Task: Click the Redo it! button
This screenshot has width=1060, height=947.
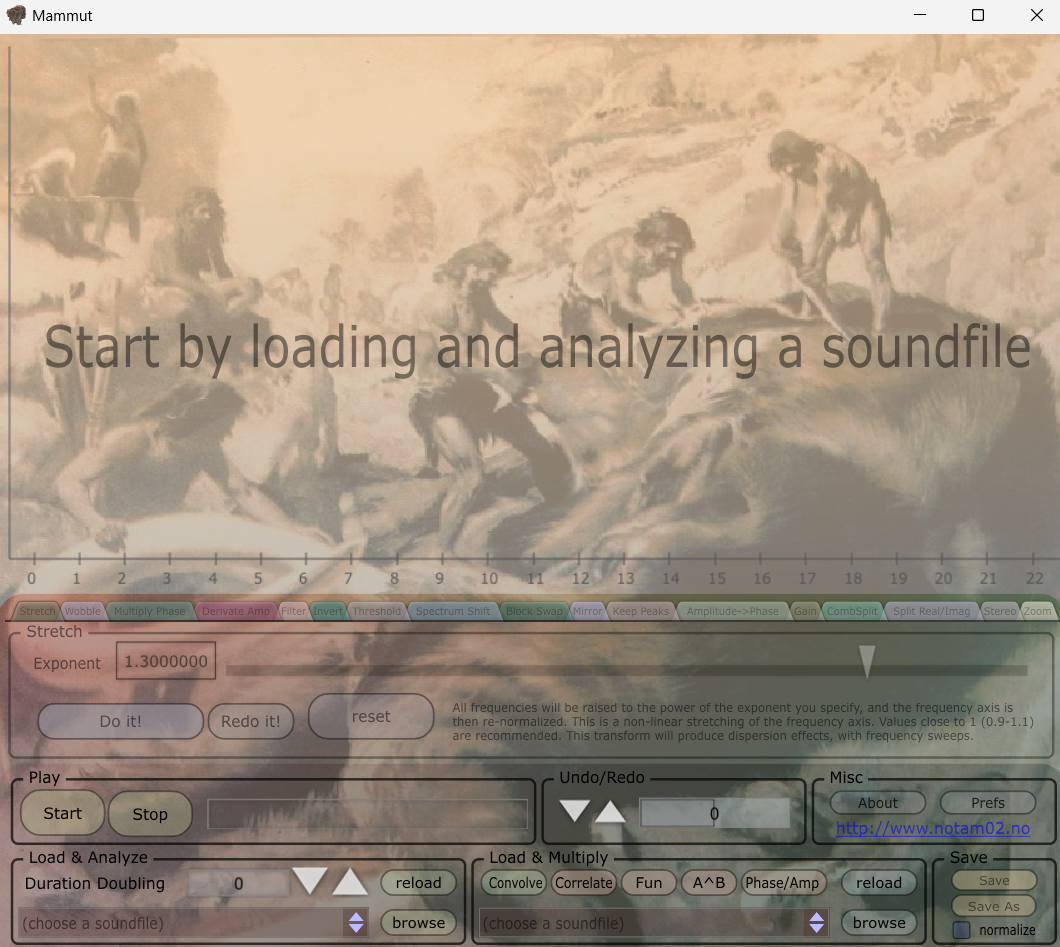Action: (x=251, y=721)
